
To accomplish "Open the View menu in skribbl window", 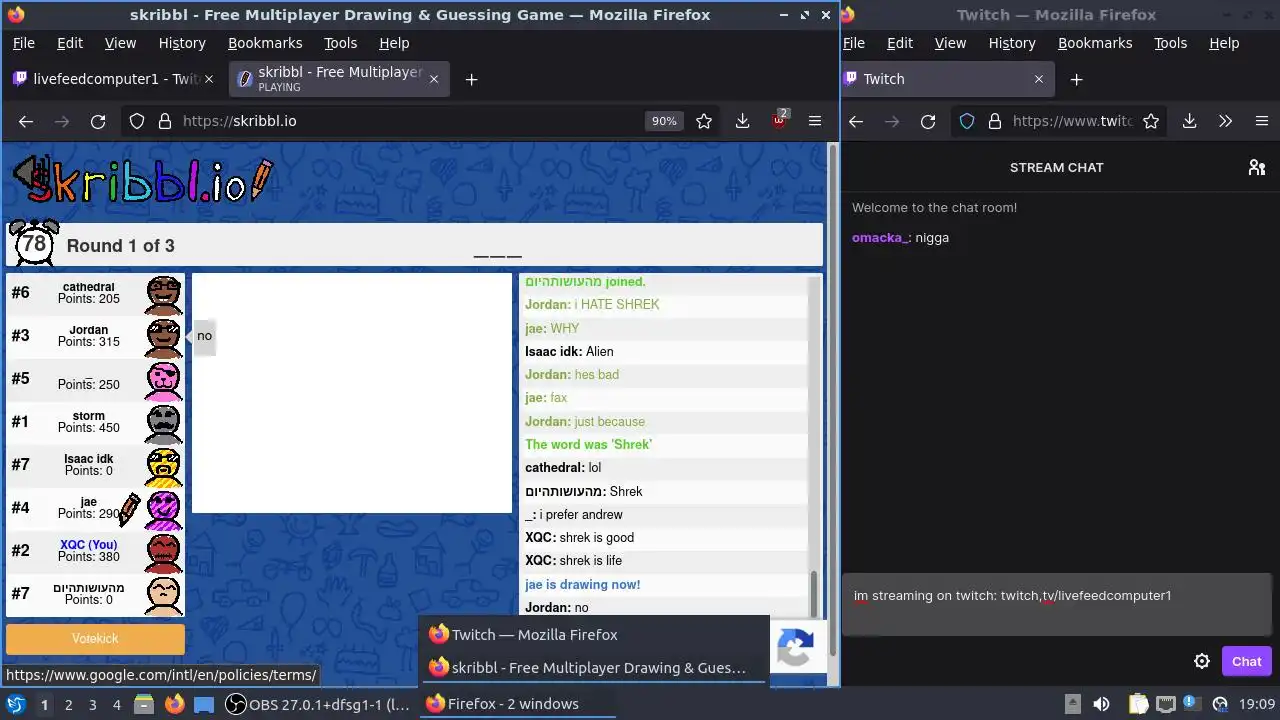I will [x=120, y=43].
